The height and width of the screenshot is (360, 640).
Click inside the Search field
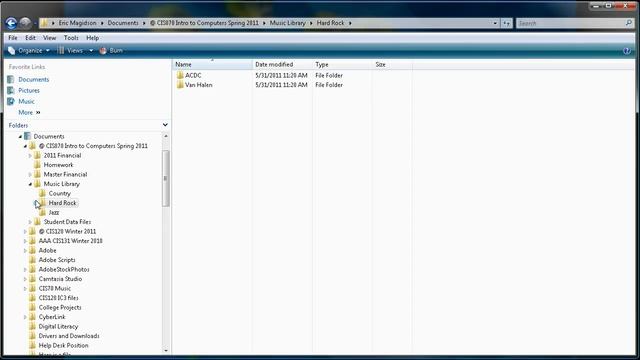click(x=571, y=23)
